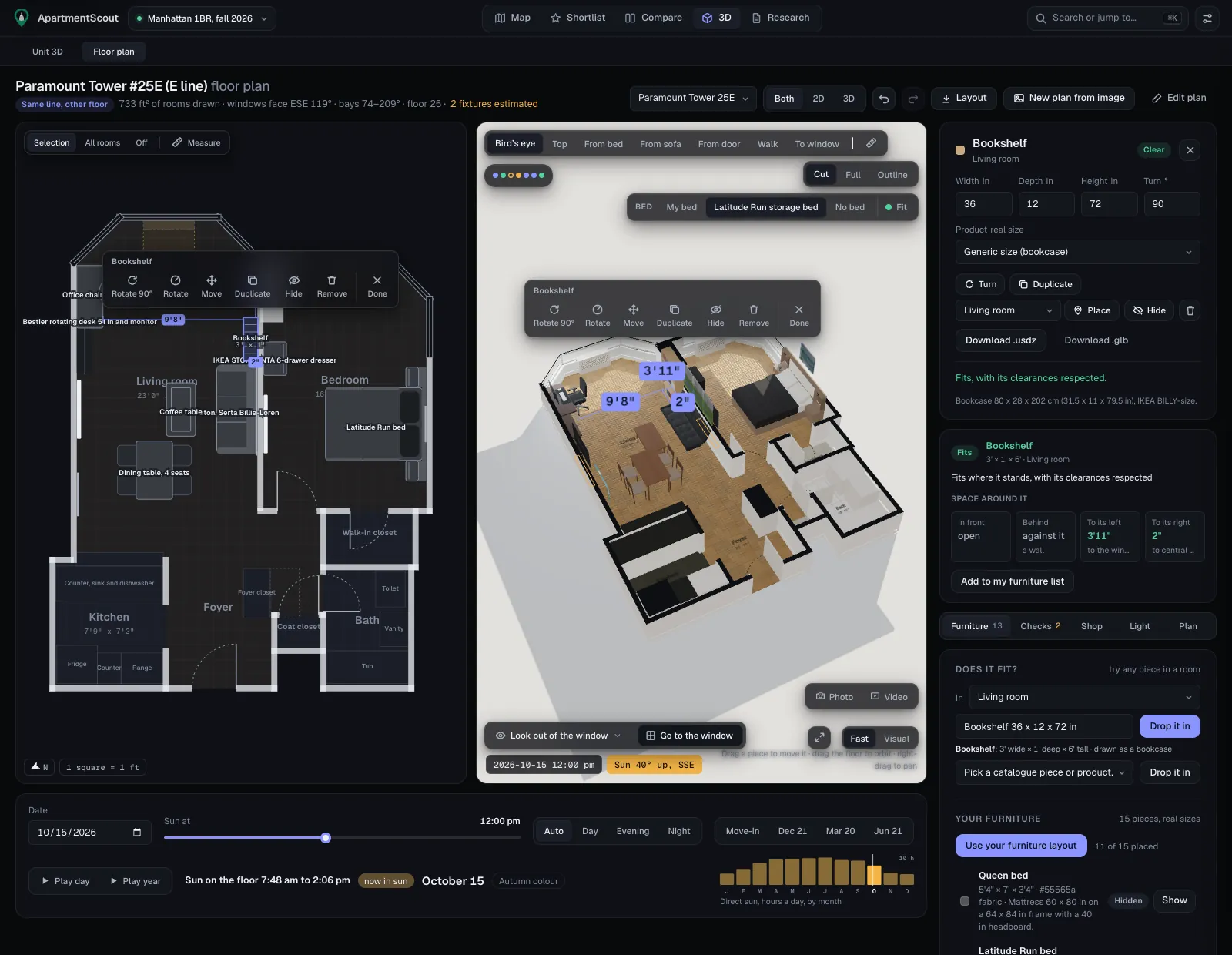The width and height of the screenshot is (1232, 955).
Task: Click the undo arrow icon
Action: 884,99
